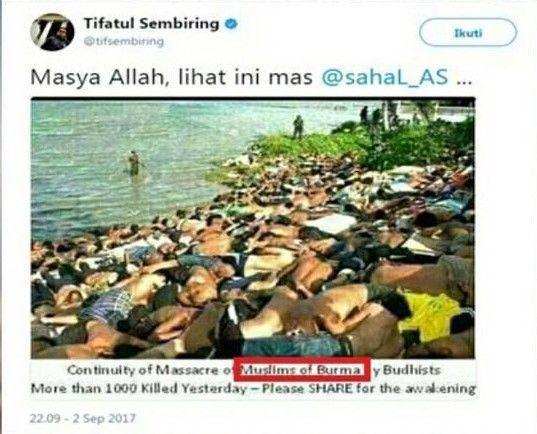
Task: Click the person standing on the grassy bank
Action: tap(298, 127)
